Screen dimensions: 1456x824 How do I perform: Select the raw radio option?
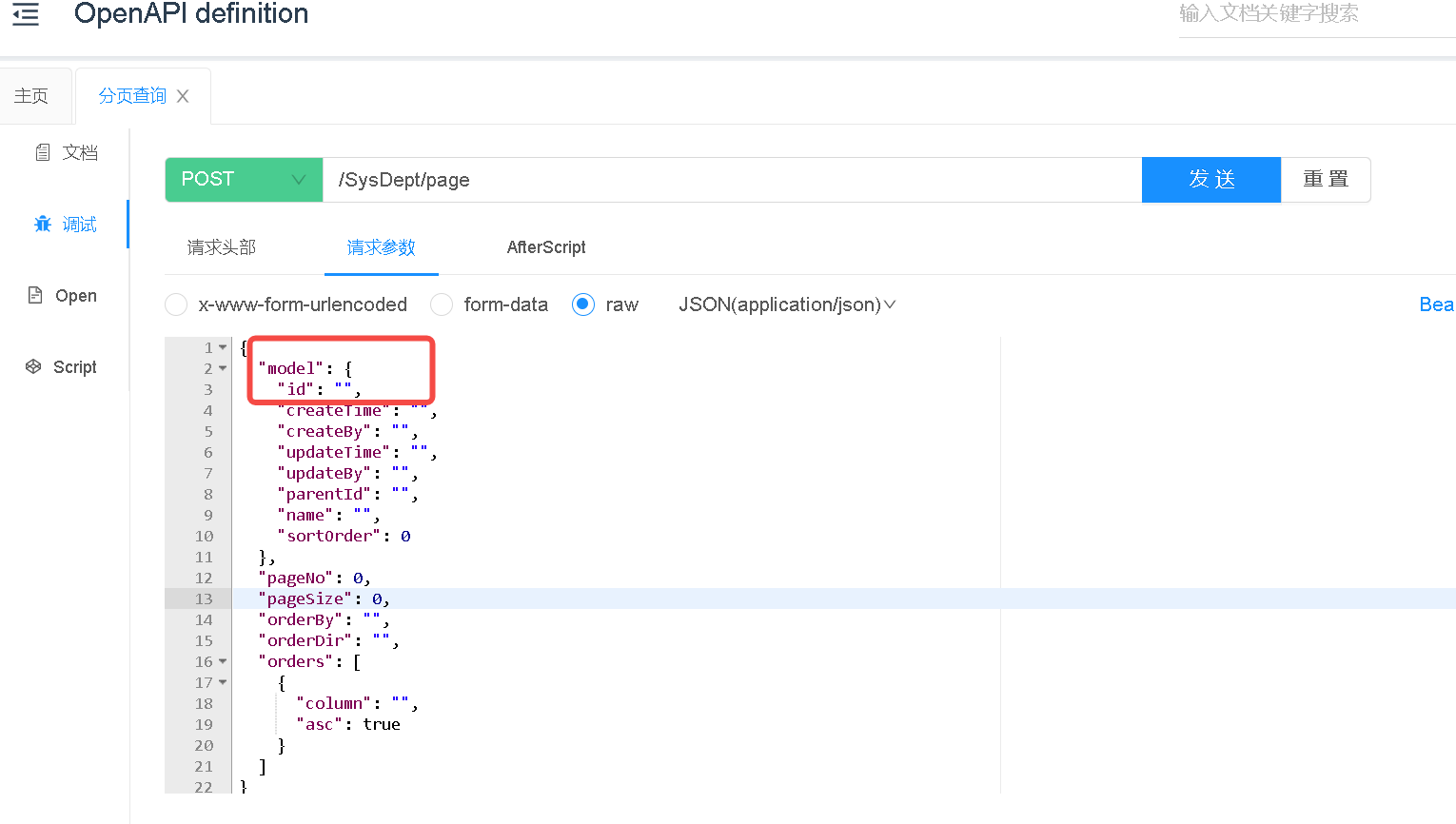point(583,304)
